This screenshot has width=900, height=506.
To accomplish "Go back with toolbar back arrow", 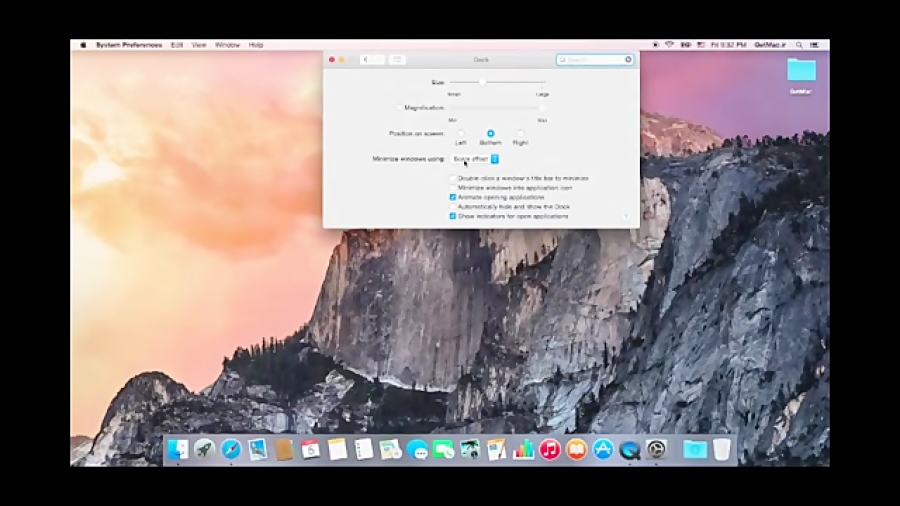I will 366,60.
